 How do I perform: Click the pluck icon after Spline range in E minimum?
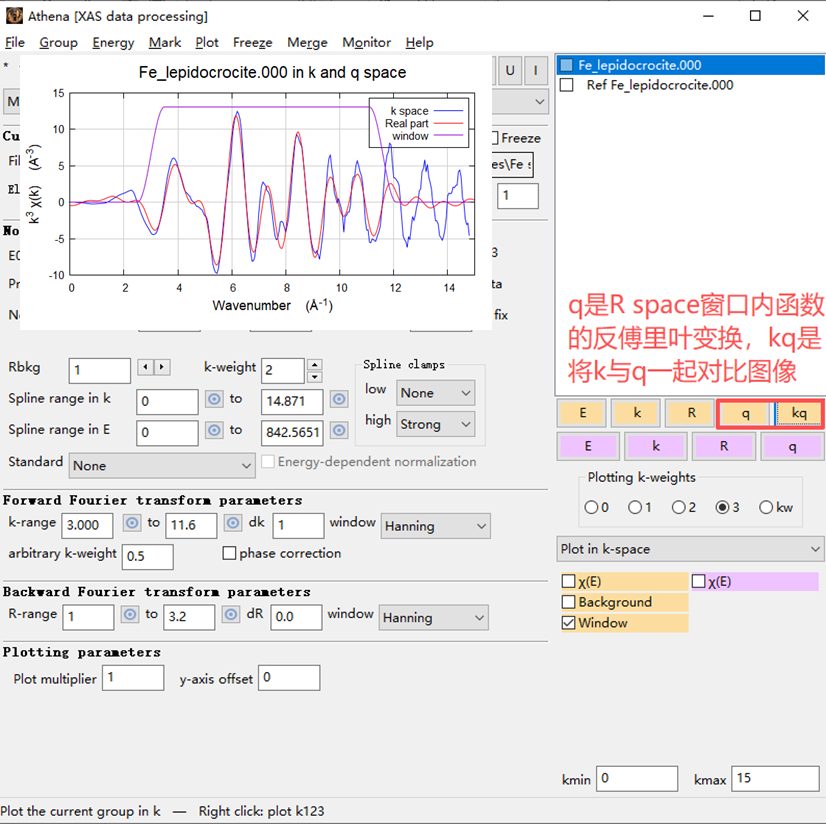[214, 430]
